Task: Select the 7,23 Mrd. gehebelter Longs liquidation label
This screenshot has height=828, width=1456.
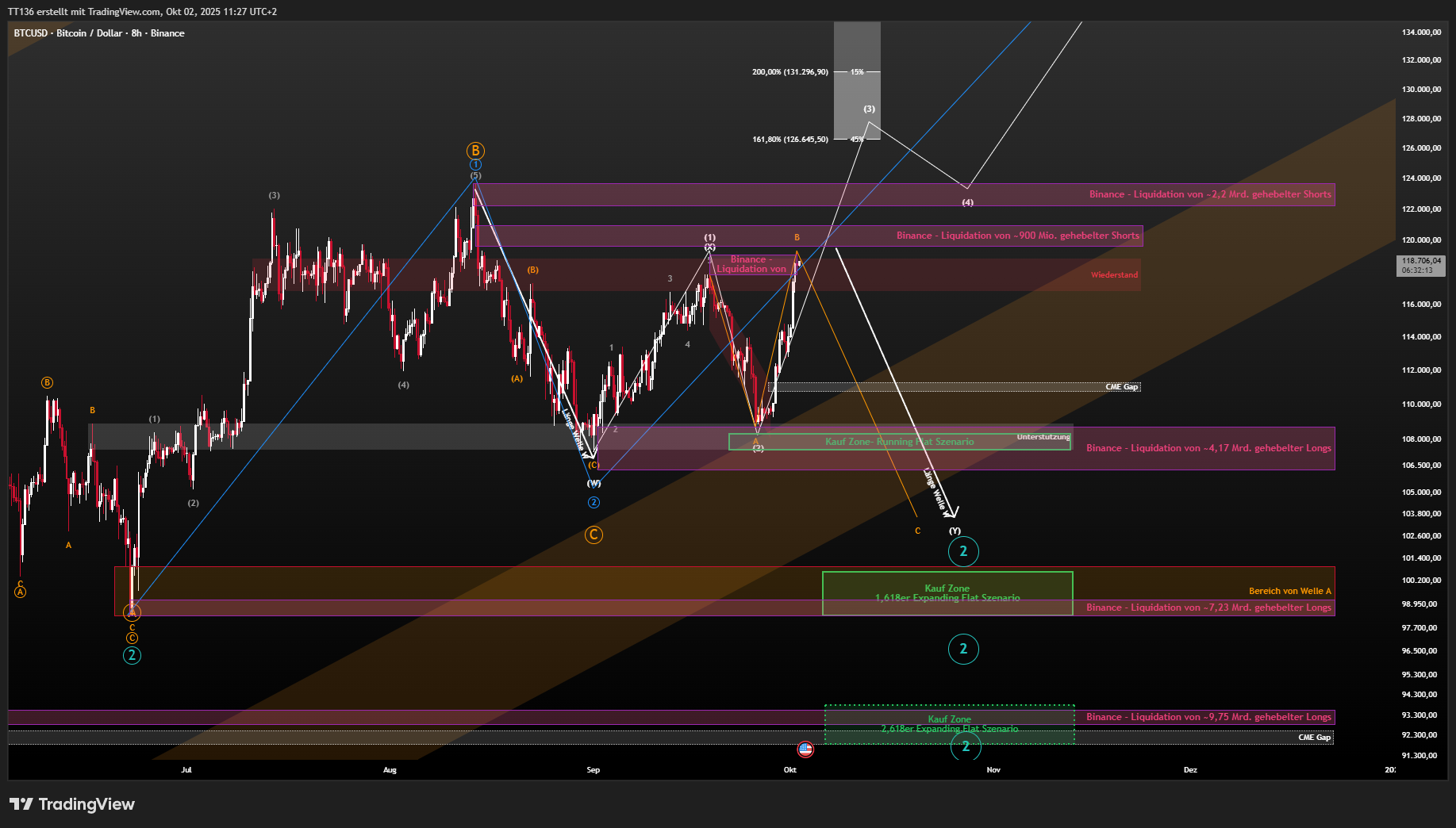Action: 1208,608
